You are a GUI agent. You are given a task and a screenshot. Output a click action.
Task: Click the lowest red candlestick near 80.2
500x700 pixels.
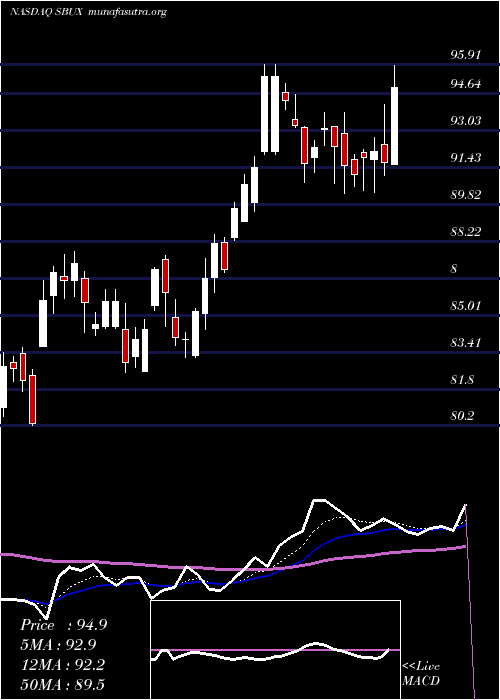pos(32,399)
